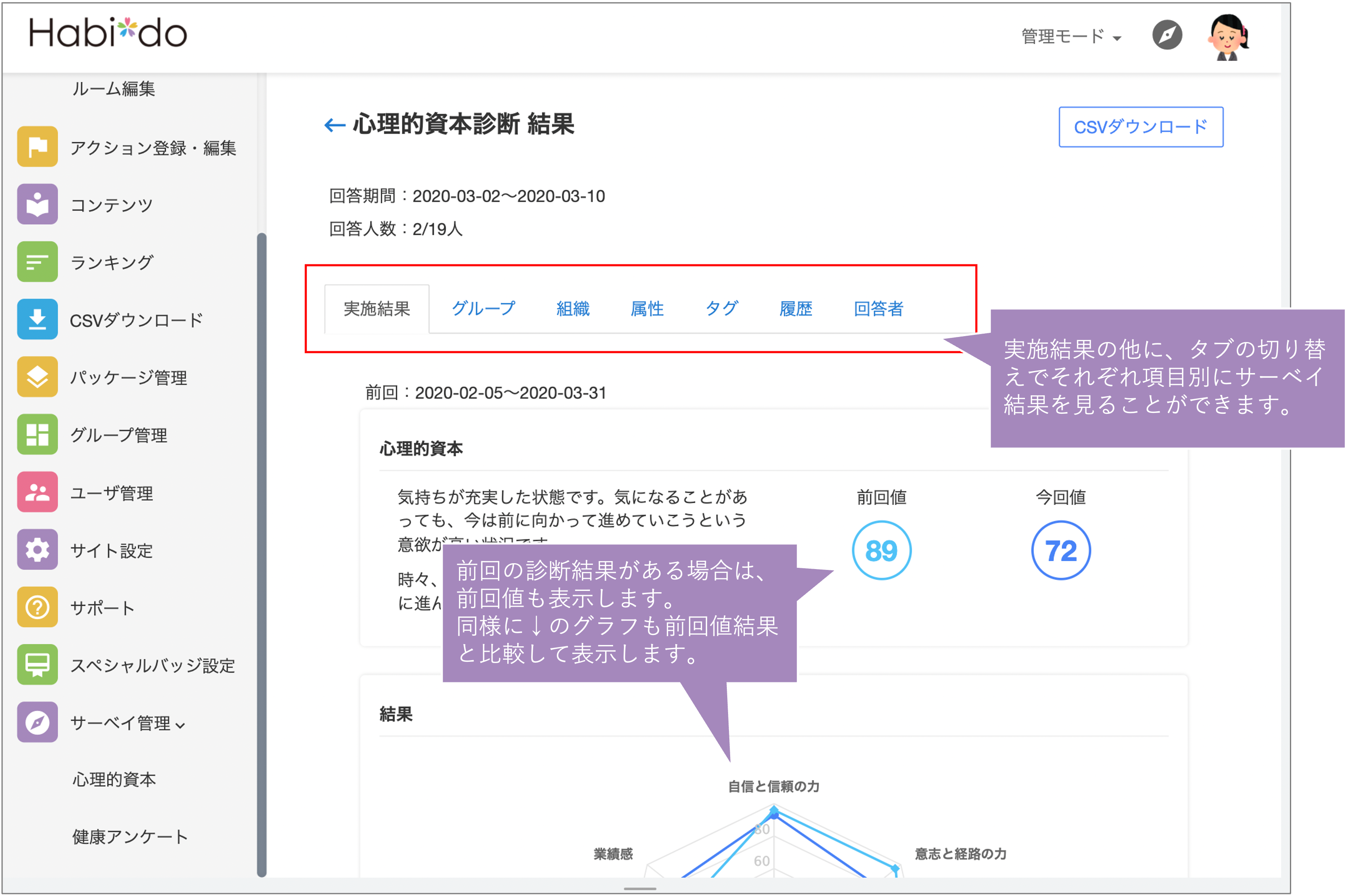The height and width of the screenshot is (896, 1347).
Task: Switch to the タグ tab
Action: [x=721, y=308]
